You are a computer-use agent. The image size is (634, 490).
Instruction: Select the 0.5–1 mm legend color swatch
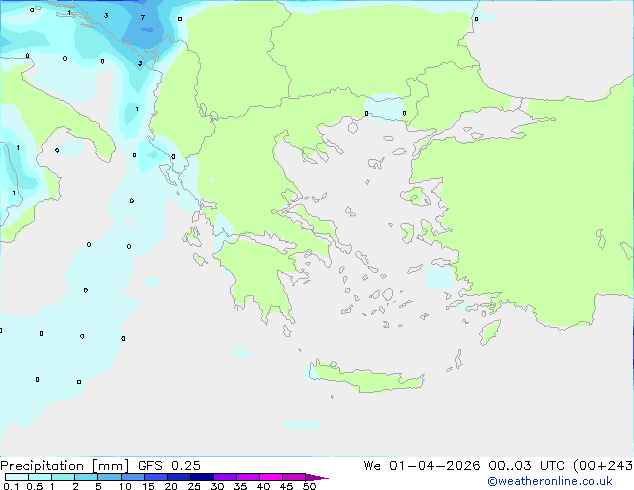40,477
